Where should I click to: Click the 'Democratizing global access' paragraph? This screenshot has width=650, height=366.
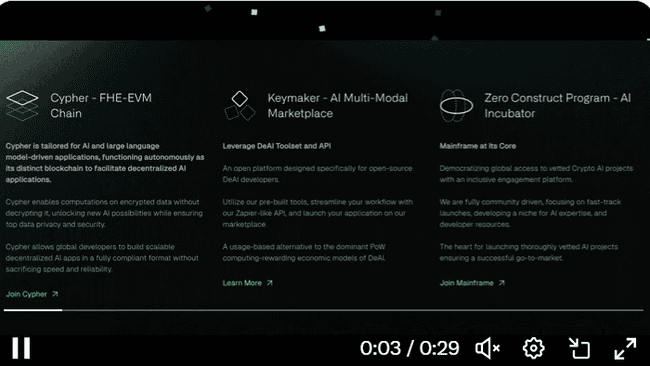(536, 174)
